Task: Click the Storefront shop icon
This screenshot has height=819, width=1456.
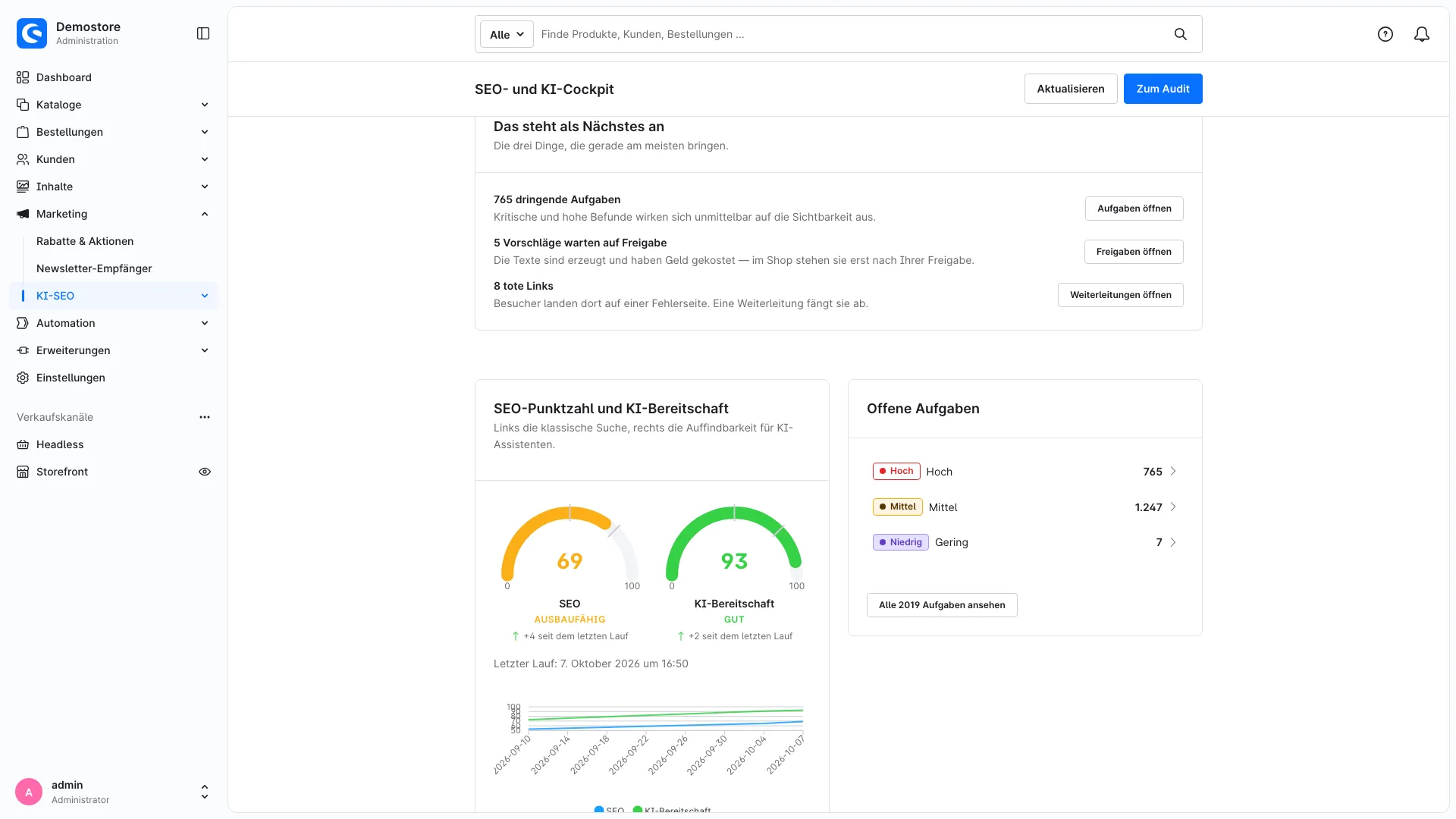Action: click(23, 472)
